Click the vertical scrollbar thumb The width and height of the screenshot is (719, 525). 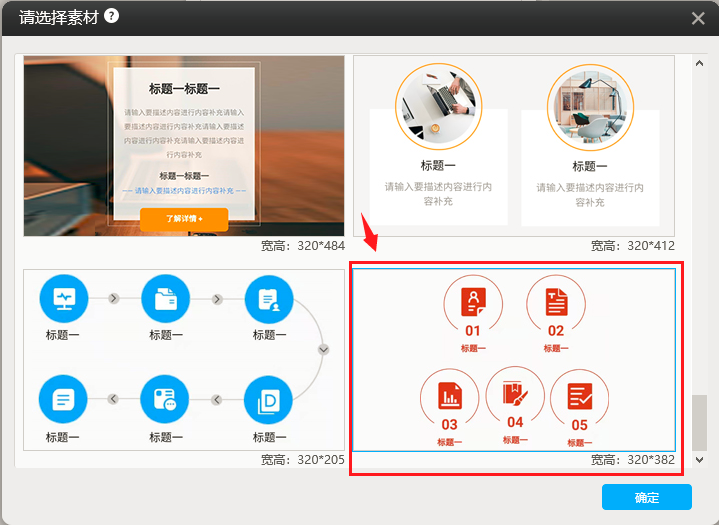(x=699, y=423)
